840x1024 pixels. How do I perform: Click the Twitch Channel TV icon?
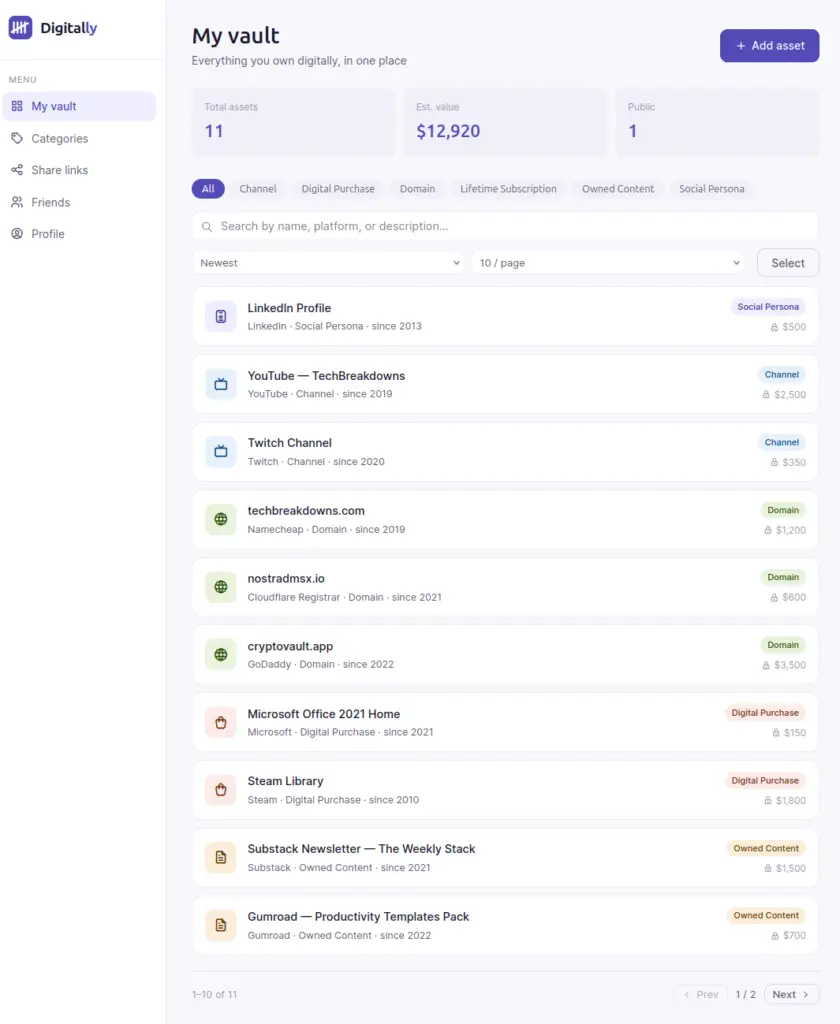coord(221,451)
